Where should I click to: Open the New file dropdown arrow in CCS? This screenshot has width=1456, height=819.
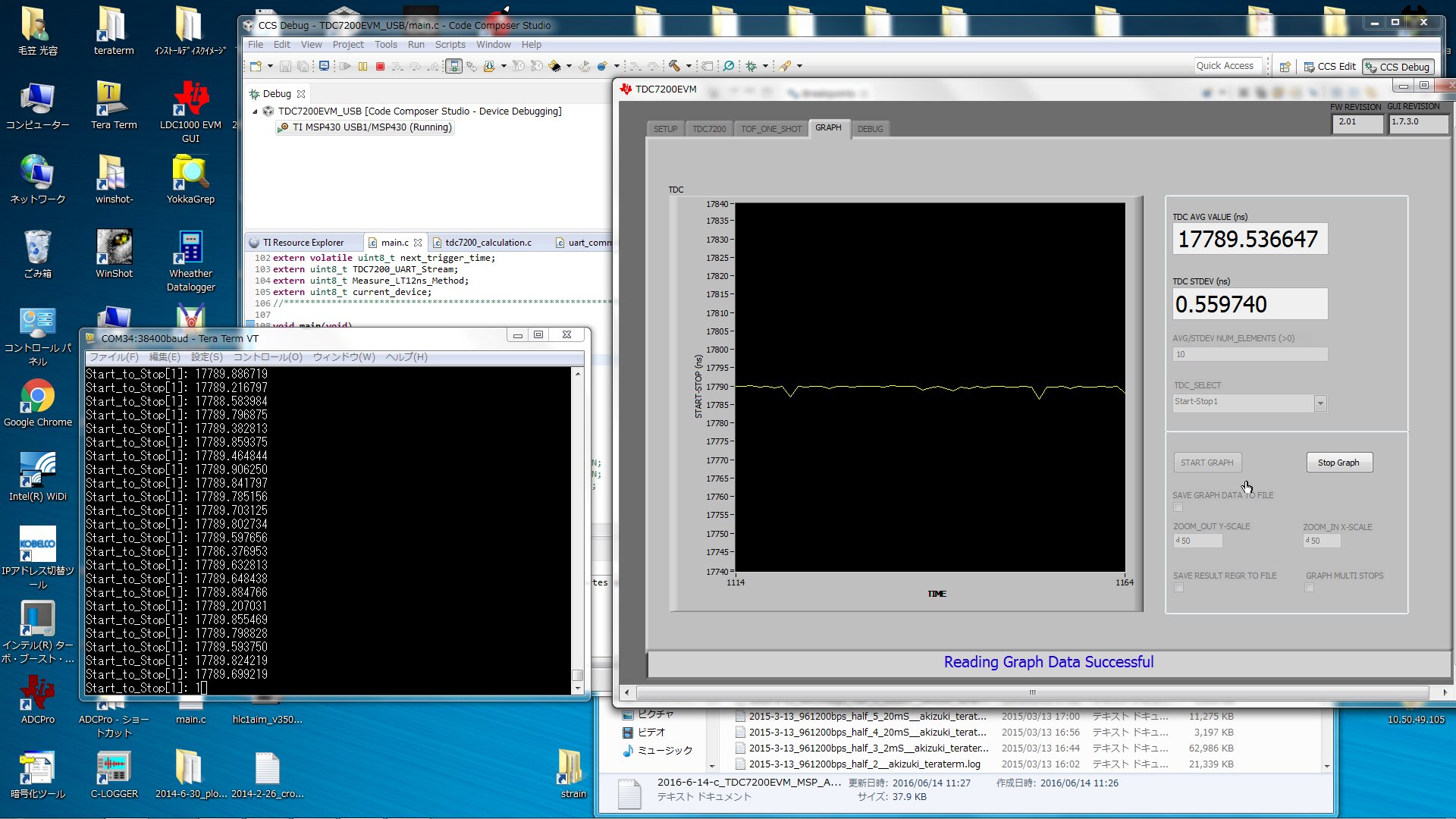click(x=270, y=66)
